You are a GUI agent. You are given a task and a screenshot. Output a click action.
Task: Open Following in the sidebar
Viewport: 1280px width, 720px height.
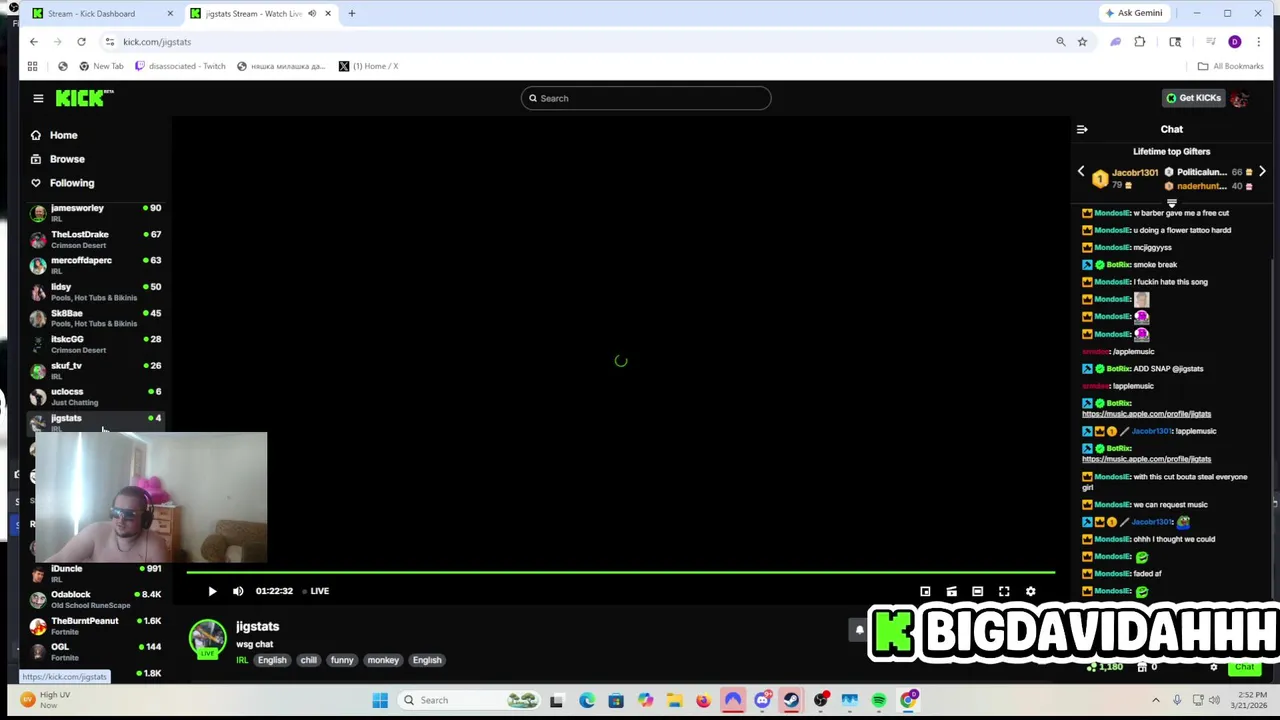72,183
